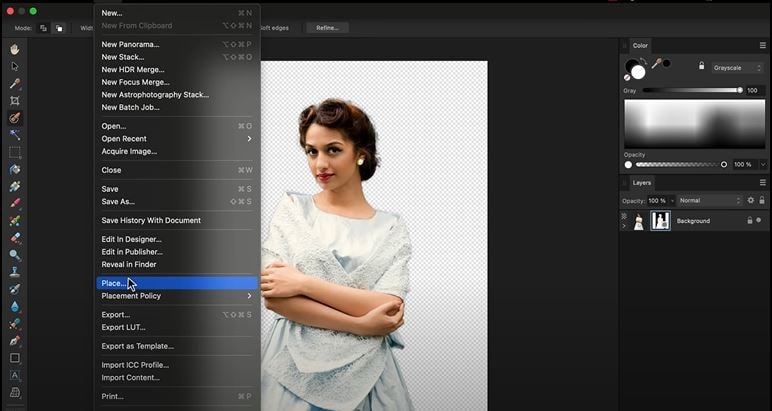772x411 pixels.
Task: Click the Refine... button
Action: tap(327, 28)
